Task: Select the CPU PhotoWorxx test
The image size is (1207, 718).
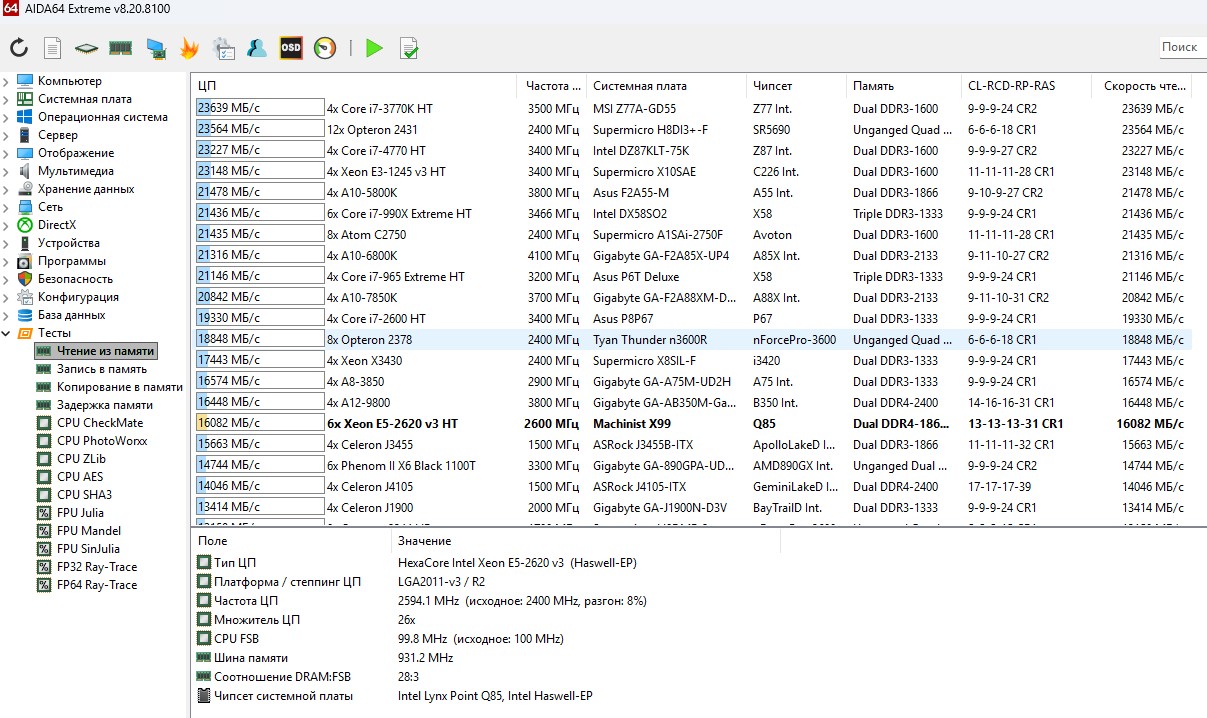Action: pyautogui.click(x=104, y=441)
